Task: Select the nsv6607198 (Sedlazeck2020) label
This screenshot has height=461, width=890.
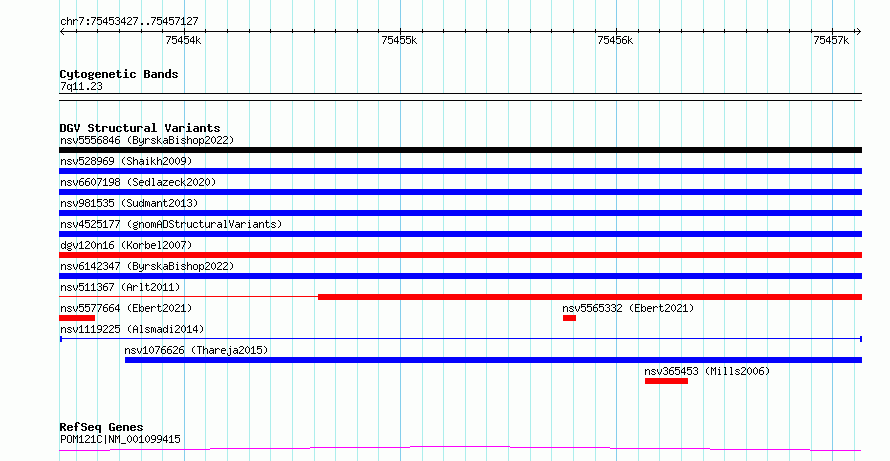Action: coord(138,182)
